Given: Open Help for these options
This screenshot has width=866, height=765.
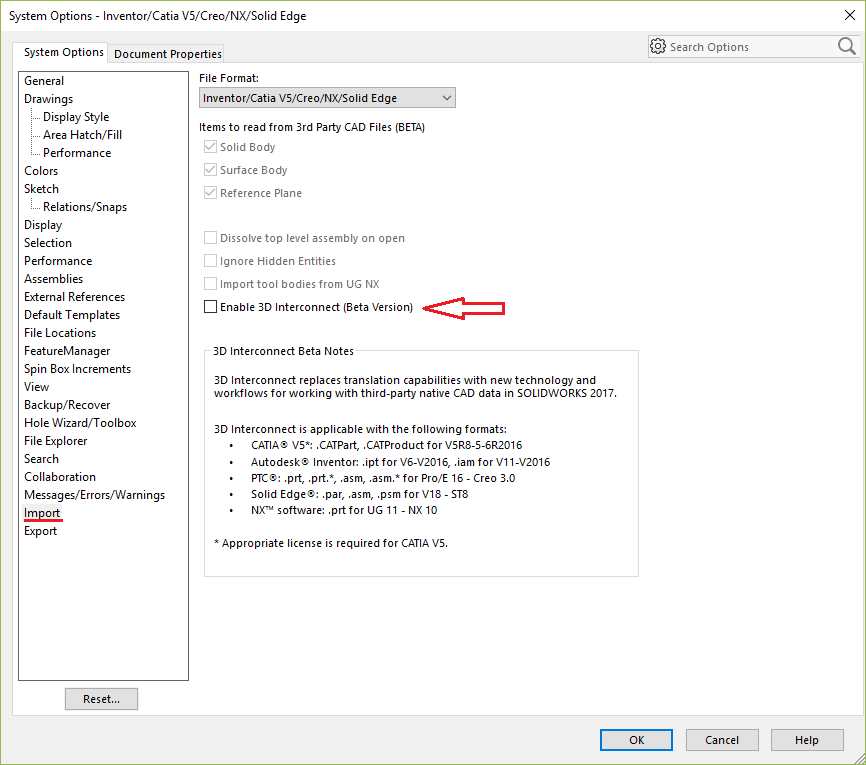Looking at the screenshot, I should [x=806, y=740].
